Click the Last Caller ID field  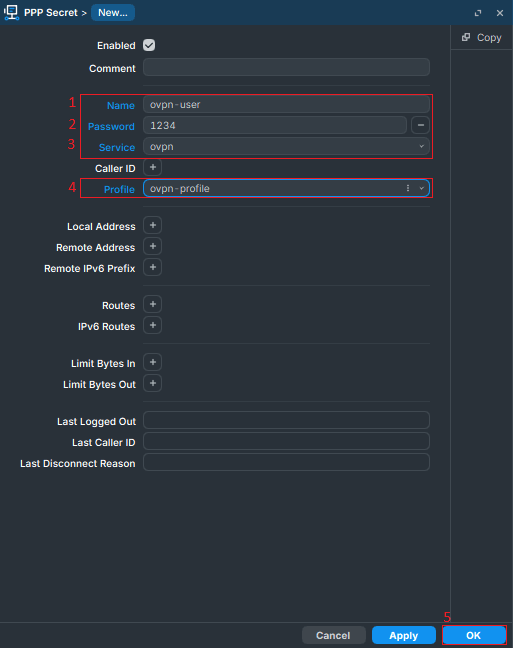point(286,441)
